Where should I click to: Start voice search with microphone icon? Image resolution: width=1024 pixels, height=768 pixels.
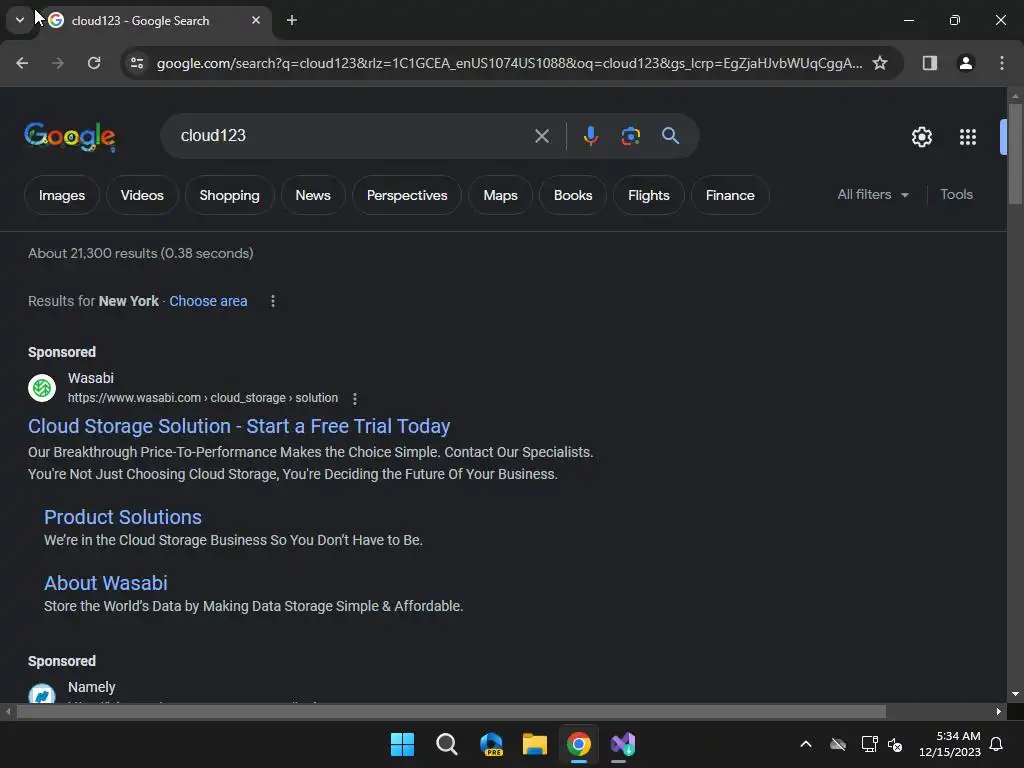coord(590,136)
